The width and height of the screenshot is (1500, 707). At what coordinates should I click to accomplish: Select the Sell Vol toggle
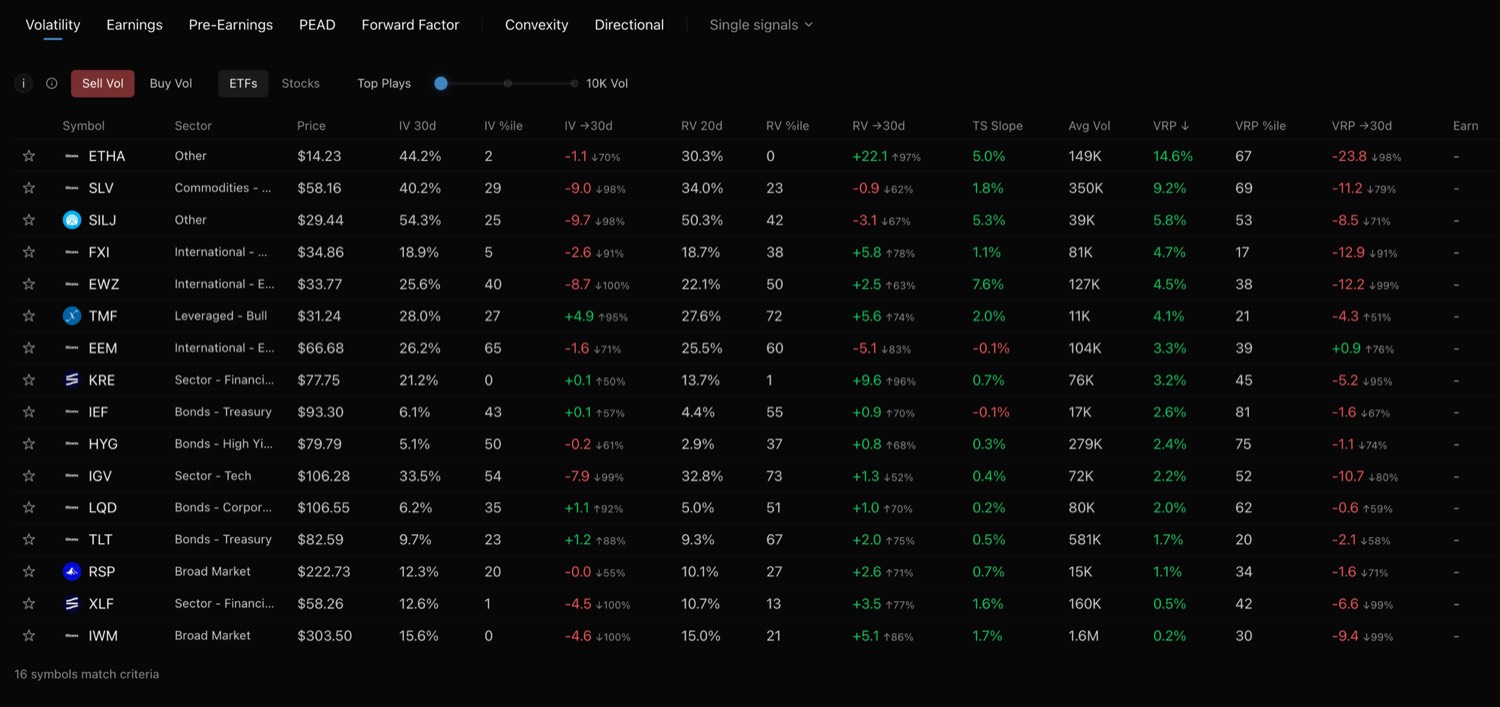[x=102, y=84]
